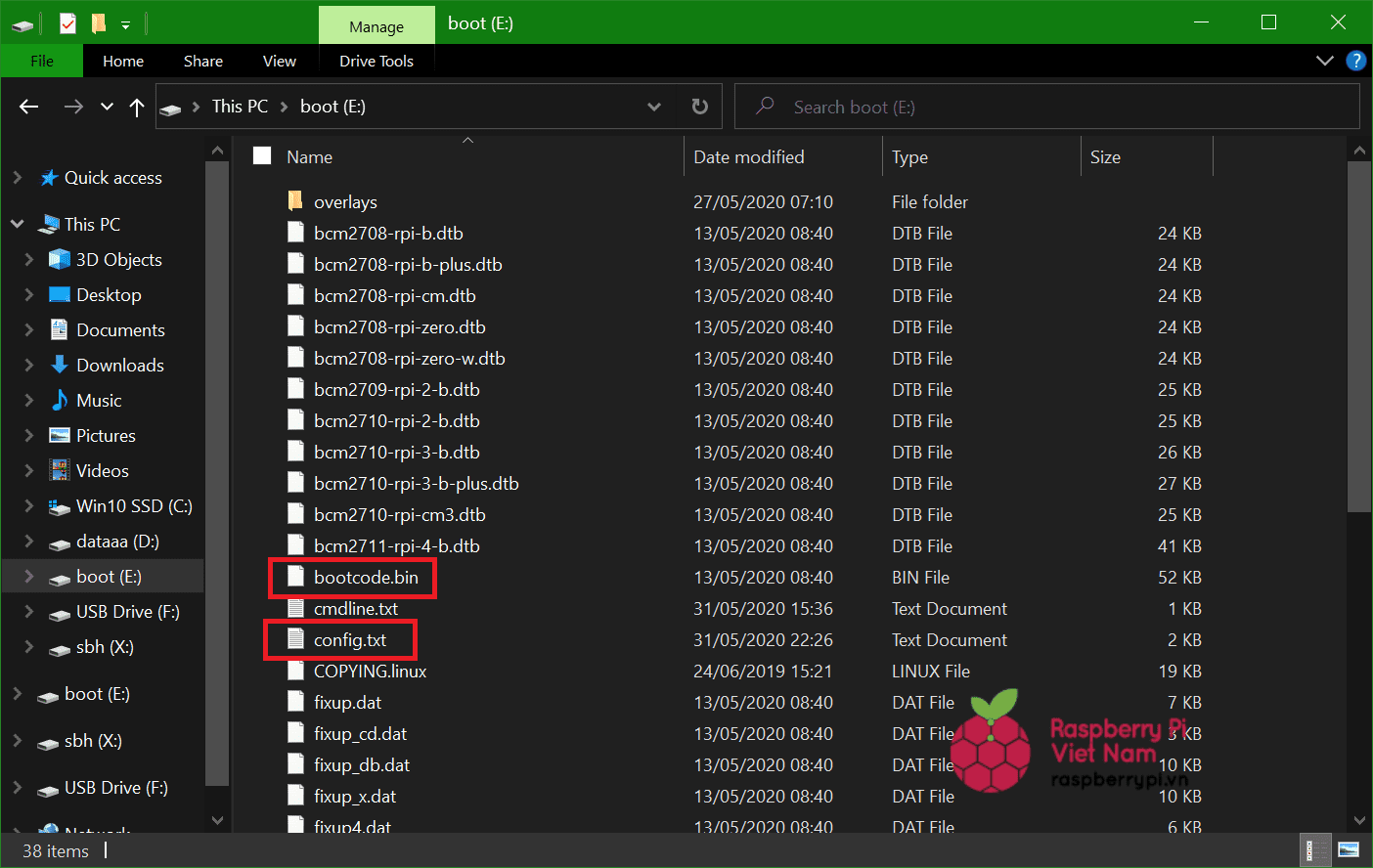Open the File menu

[x=42, y=61]
